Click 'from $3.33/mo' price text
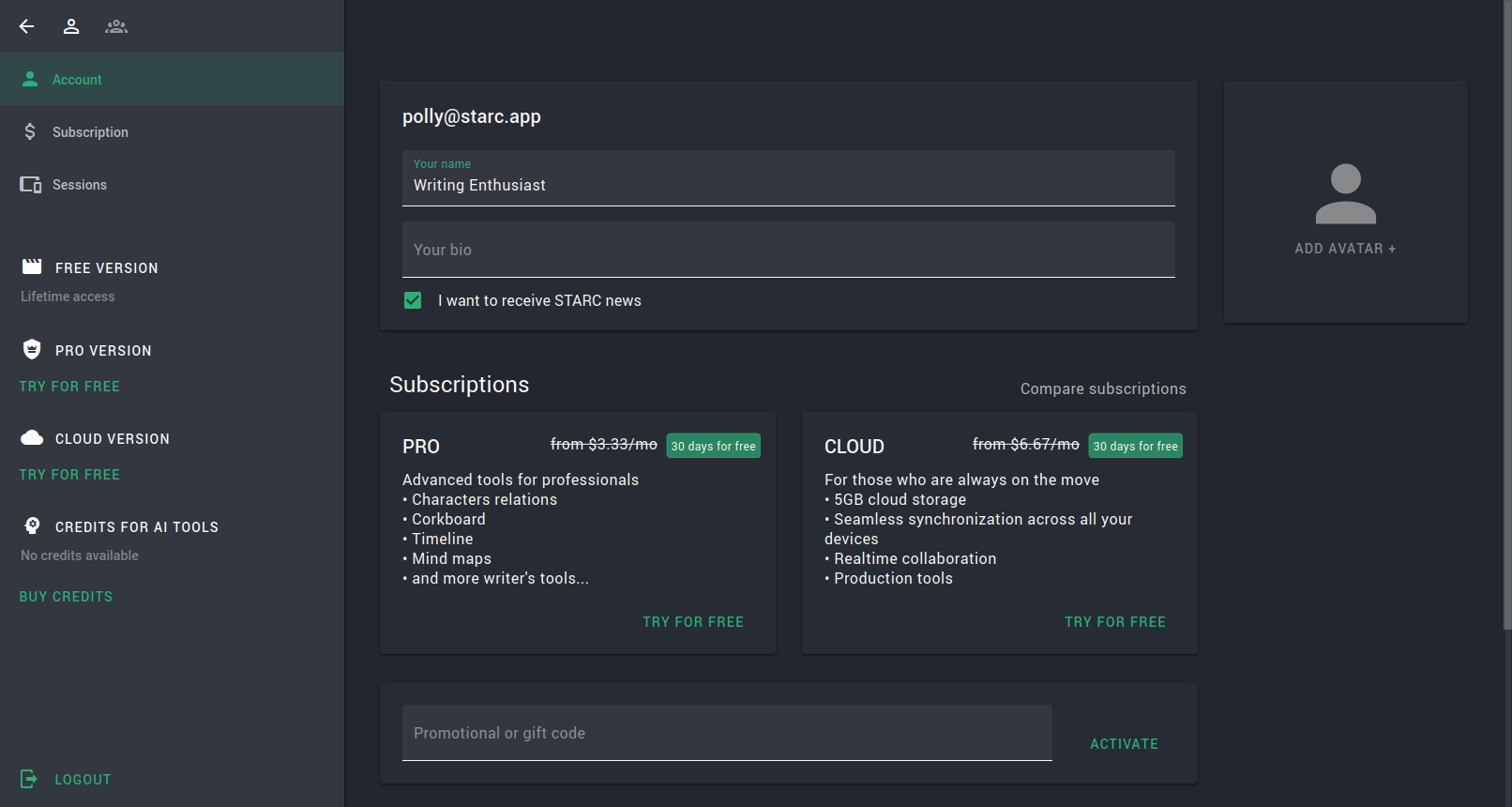Image resolution: width=1512 pixels, height=807 pixels. click(604, 444)
